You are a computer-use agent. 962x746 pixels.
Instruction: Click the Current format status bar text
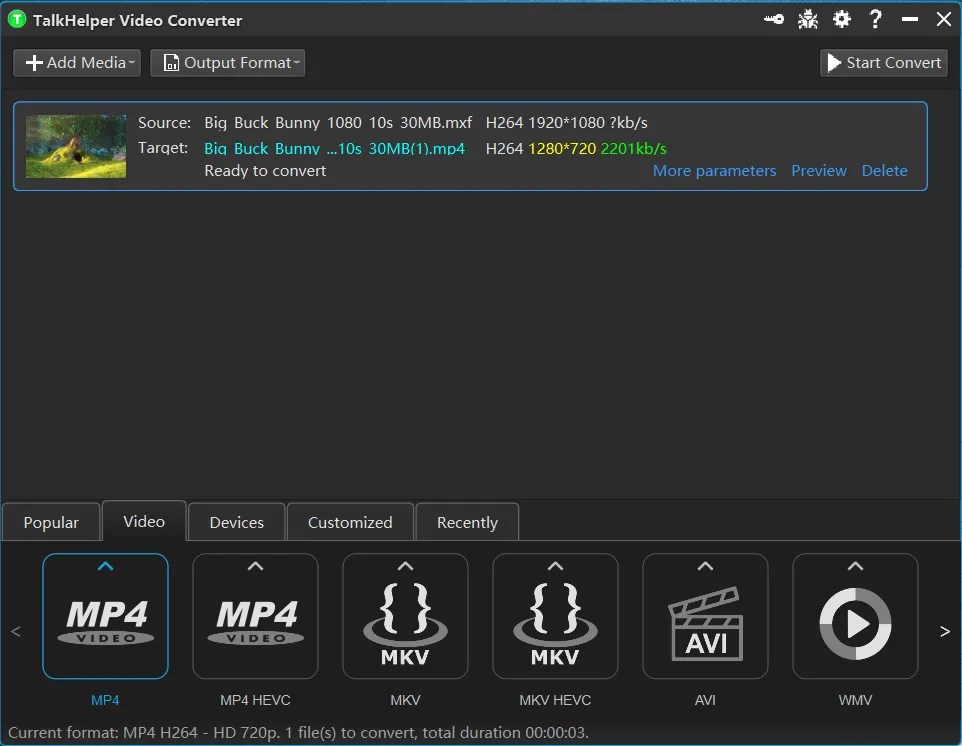[298, 733]
